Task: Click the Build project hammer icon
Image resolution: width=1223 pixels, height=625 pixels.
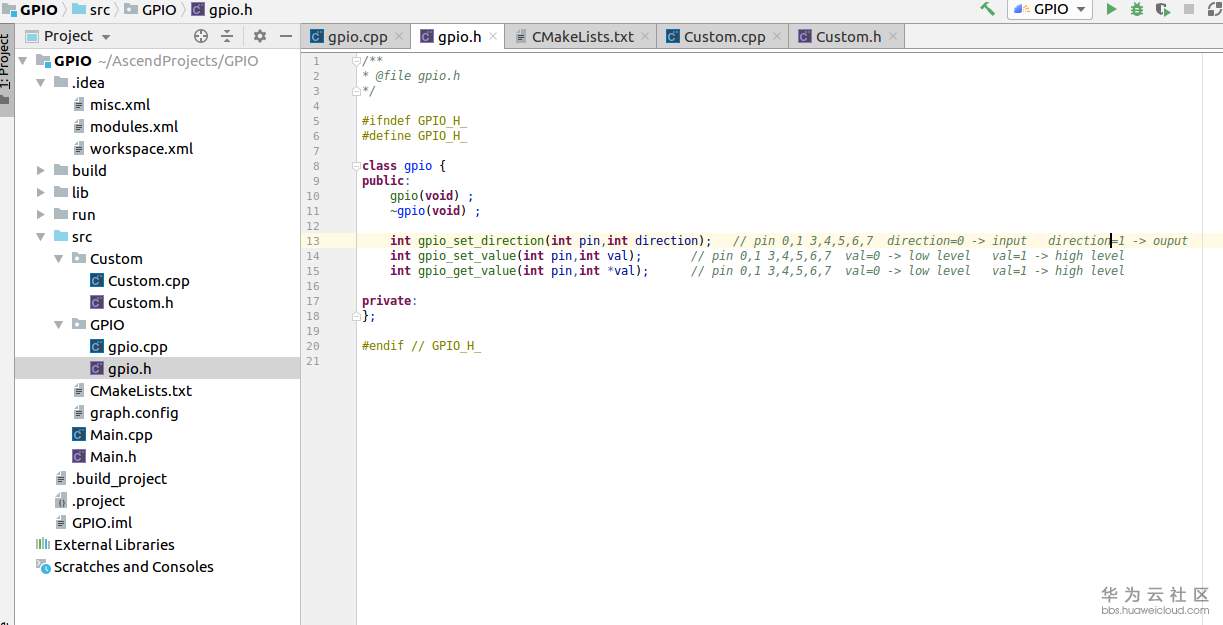Action: [x=988, y=9]
